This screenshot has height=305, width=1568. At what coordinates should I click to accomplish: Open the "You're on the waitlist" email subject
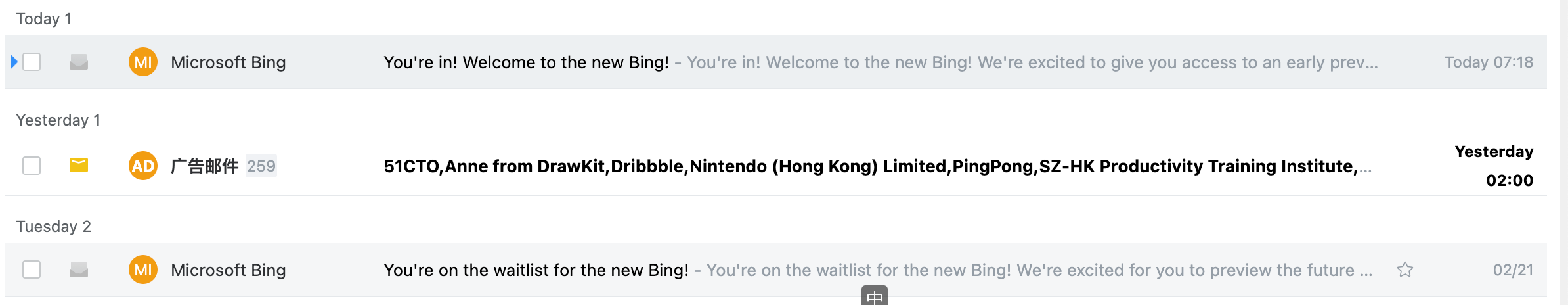(536, 270)
